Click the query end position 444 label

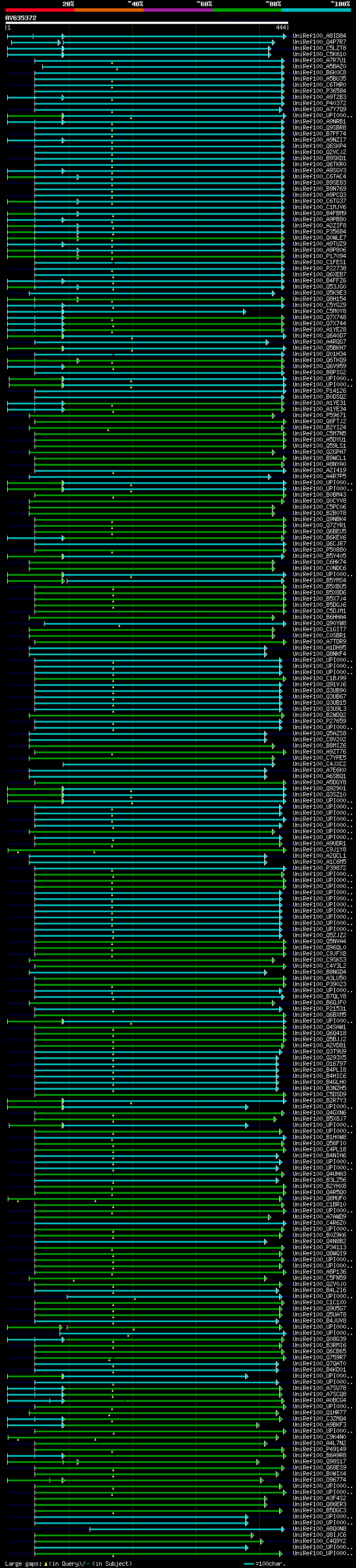(x=281, y=27)
